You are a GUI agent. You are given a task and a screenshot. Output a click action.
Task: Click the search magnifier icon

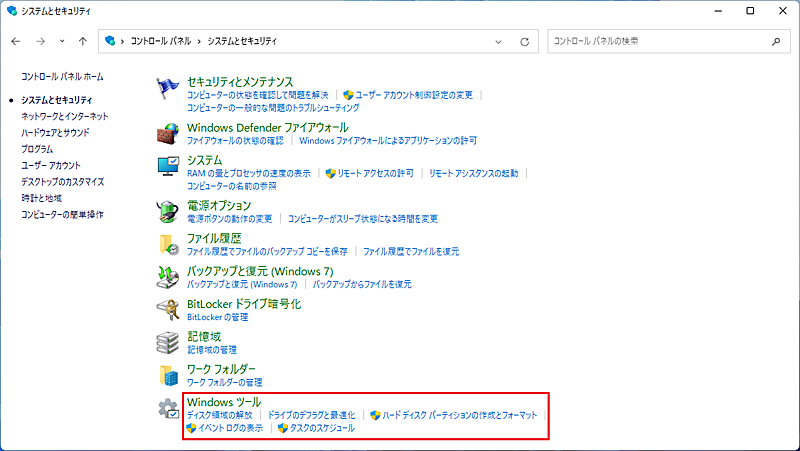[776, 41]
